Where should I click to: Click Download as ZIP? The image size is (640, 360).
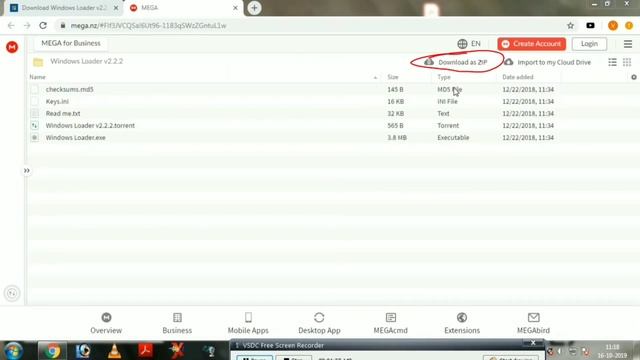click(x=456, y=62)
